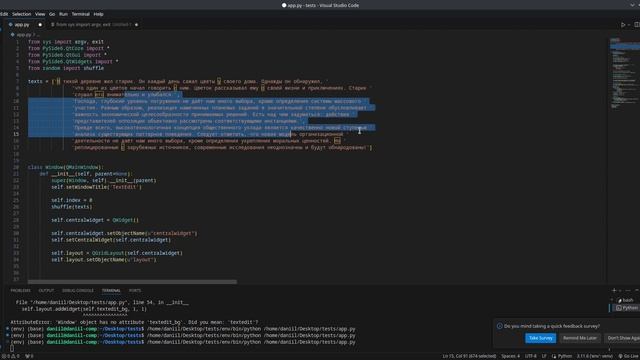
Task: Click the split editor icon
Action: click(x=636, y=24)
